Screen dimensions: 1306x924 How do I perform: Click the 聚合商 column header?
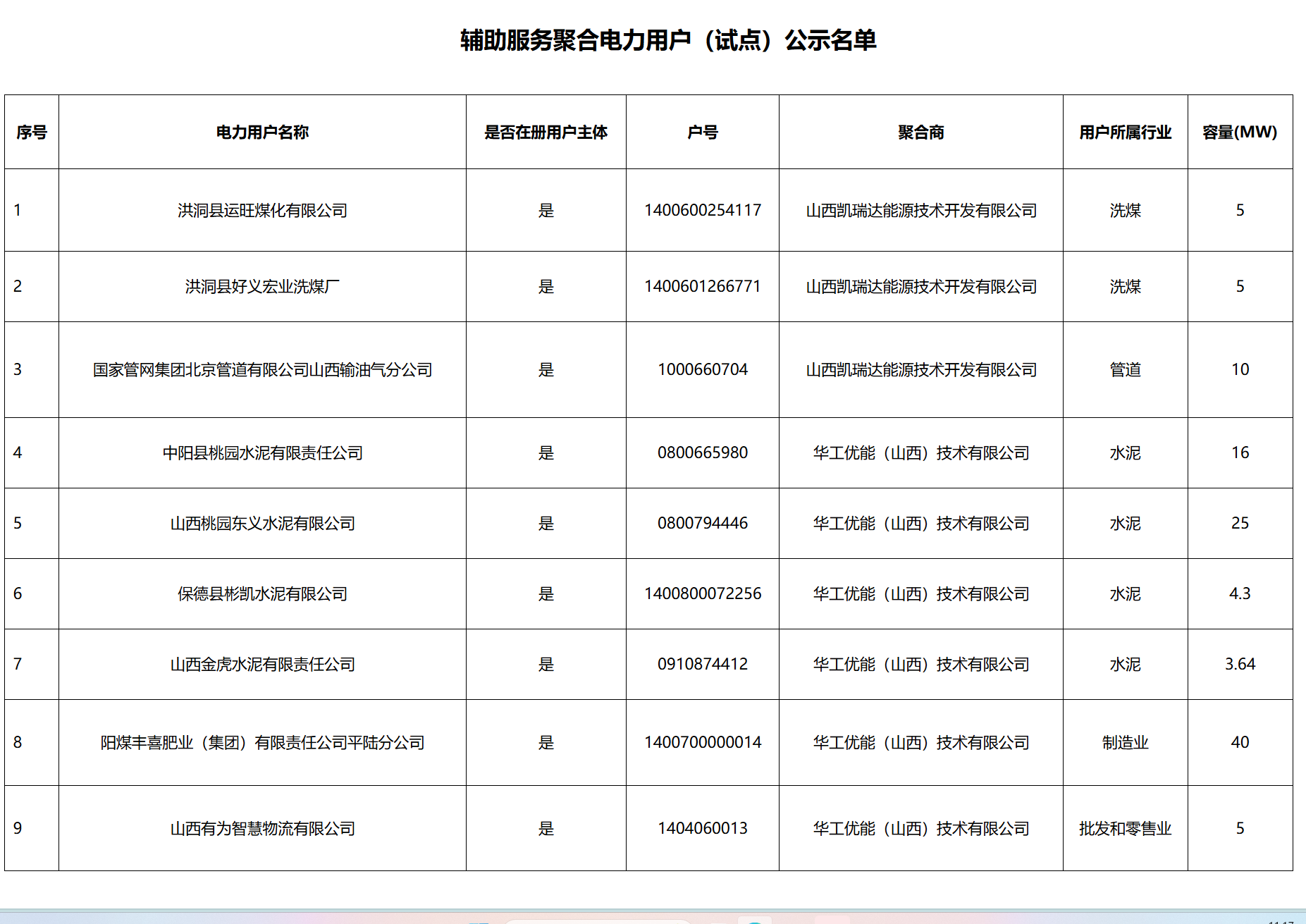click(x=920, y=133)
